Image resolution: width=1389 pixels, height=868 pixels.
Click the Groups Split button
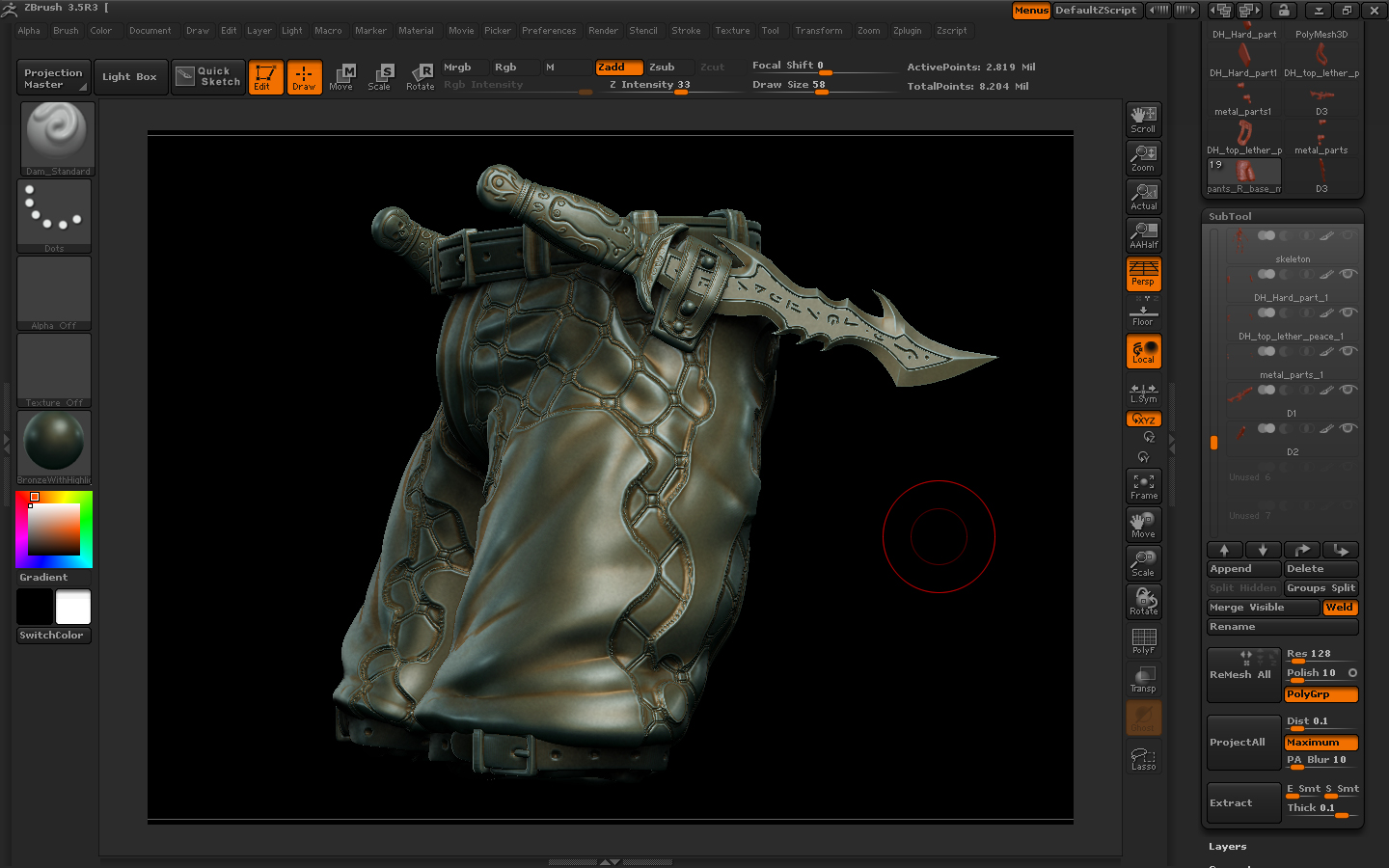(1321, 588)
